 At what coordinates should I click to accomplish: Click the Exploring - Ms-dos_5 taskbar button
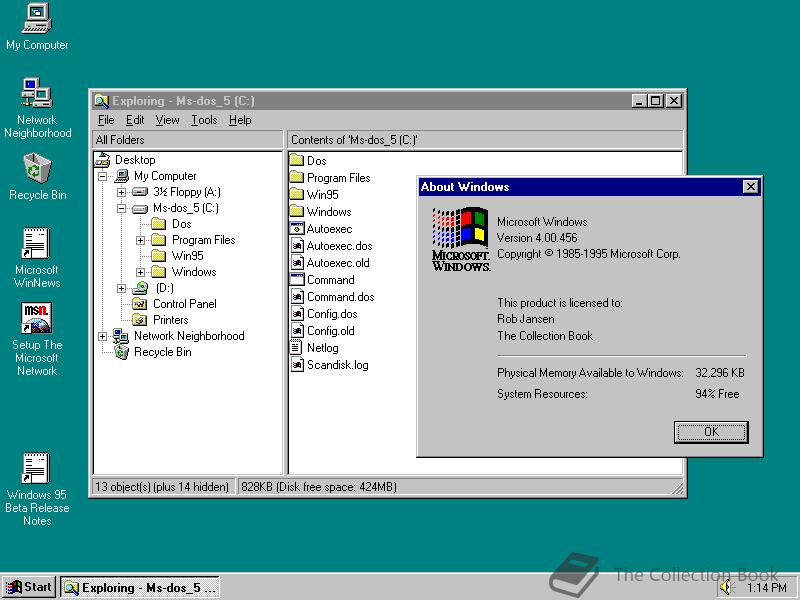(x=140, y=587)
